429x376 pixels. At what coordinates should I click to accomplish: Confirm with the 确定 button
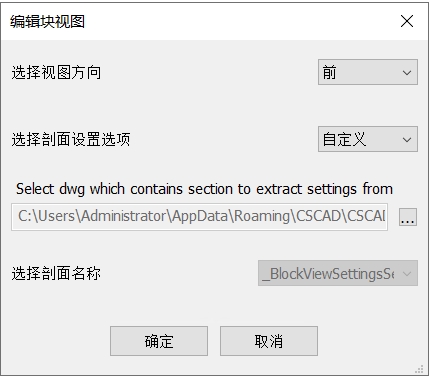pyautogui.click(x=159, y=341)
